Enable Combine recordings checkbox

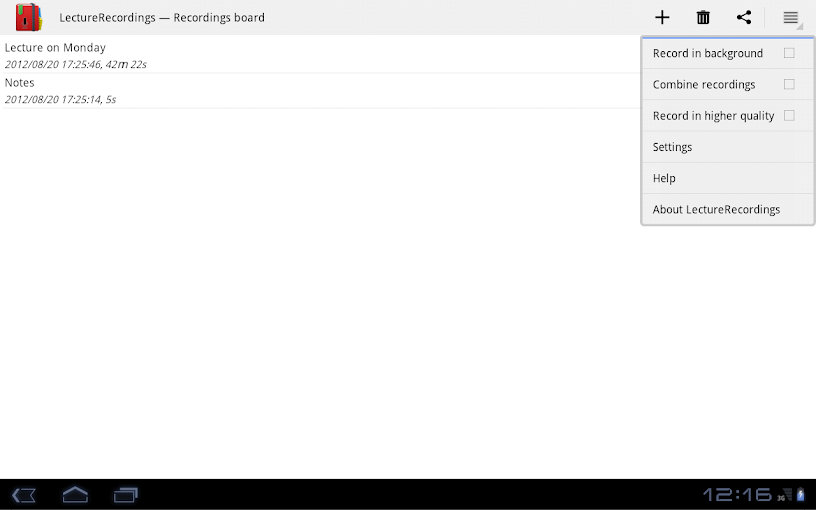789,84
